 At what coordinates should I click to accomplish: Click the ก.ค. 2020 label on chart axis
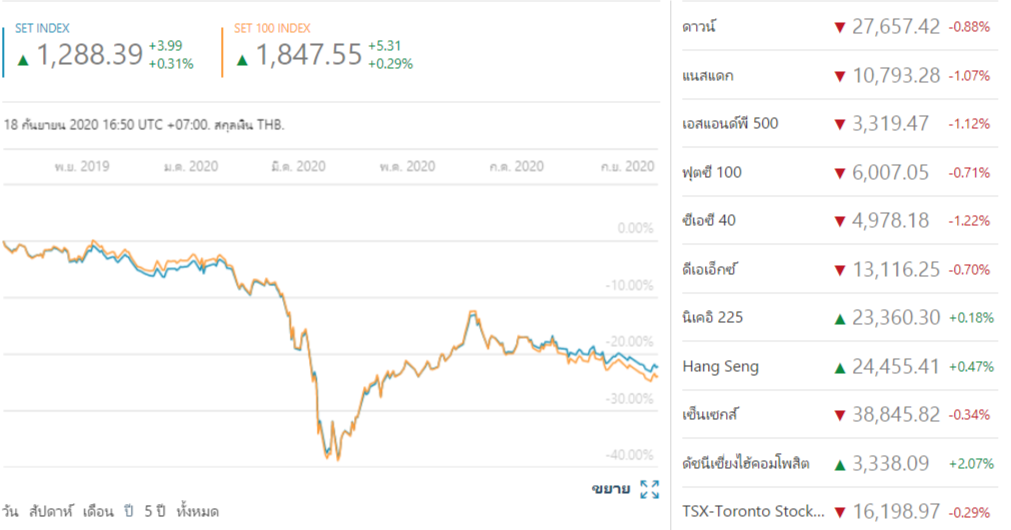point(515,167)
